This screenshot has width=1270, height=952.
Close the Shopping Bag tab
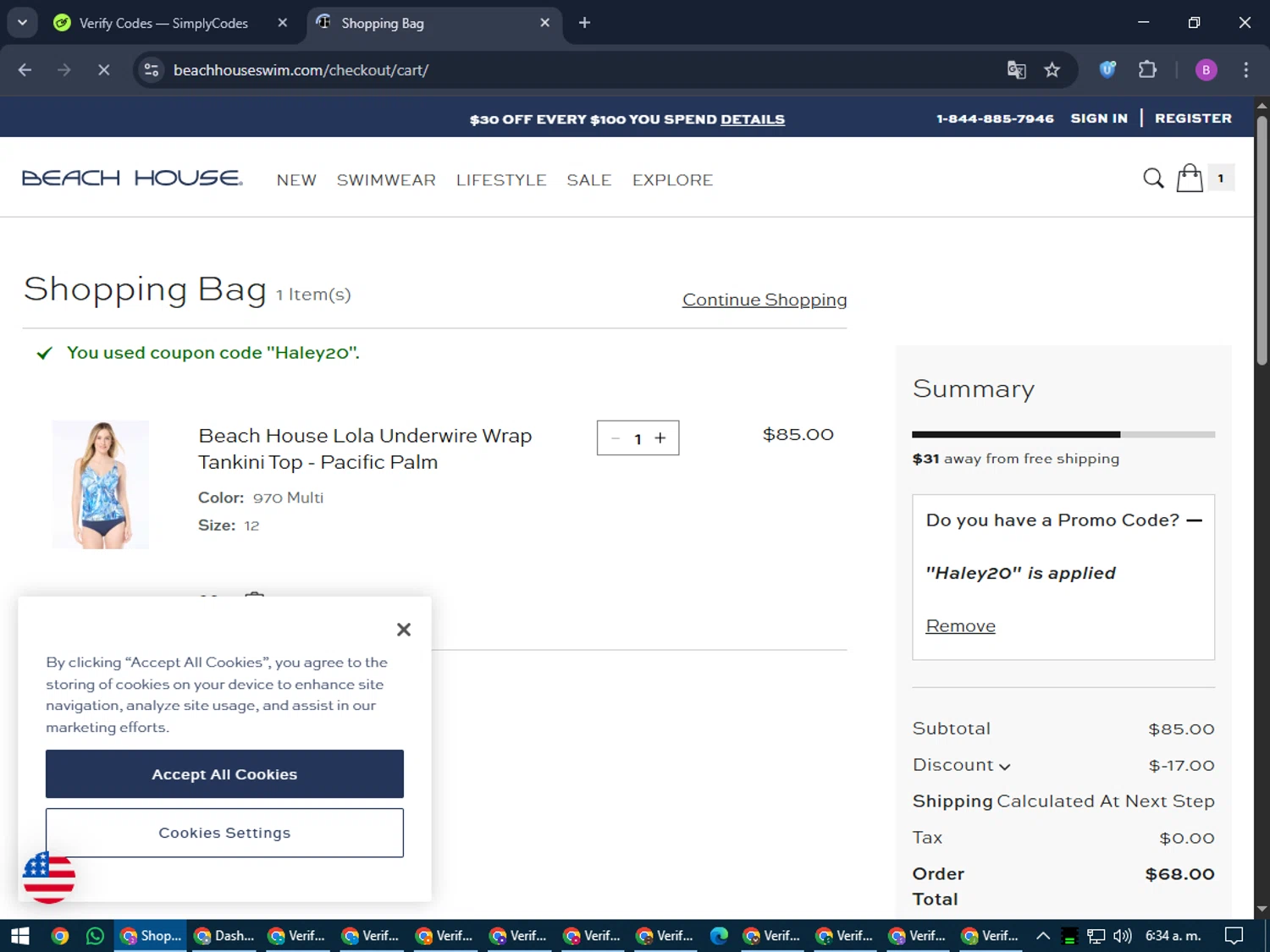point(544,23)
